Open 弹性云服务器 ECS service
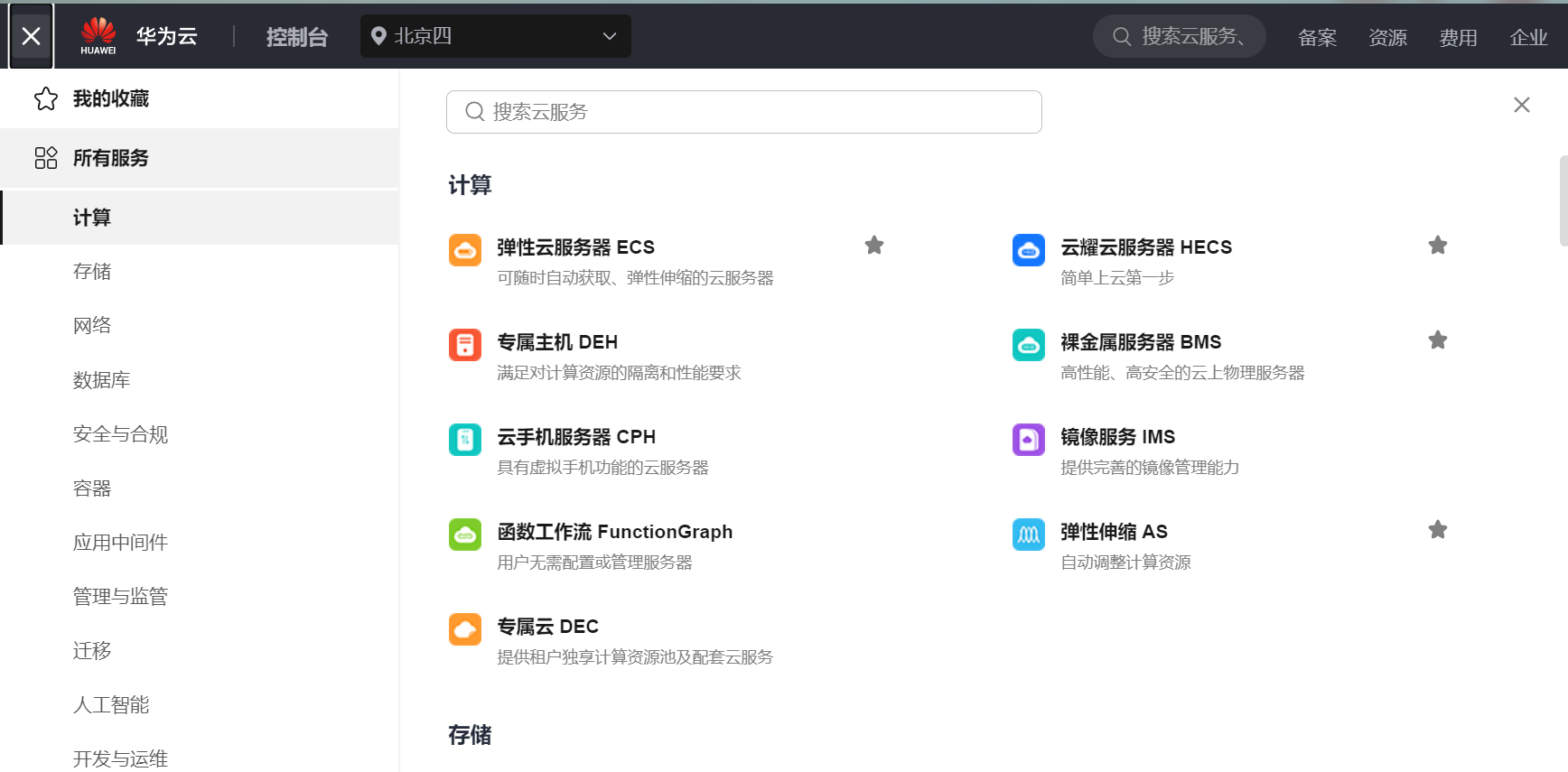The image size is (1568, 772). [575, 247]
